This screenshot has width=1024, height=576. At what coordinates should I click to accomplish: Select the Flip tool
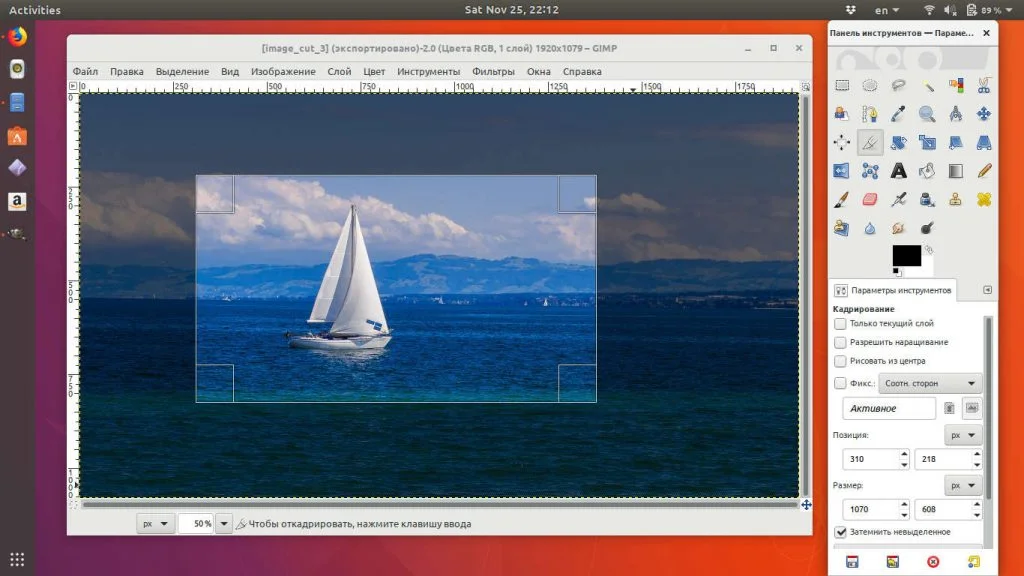pos(842,171)
